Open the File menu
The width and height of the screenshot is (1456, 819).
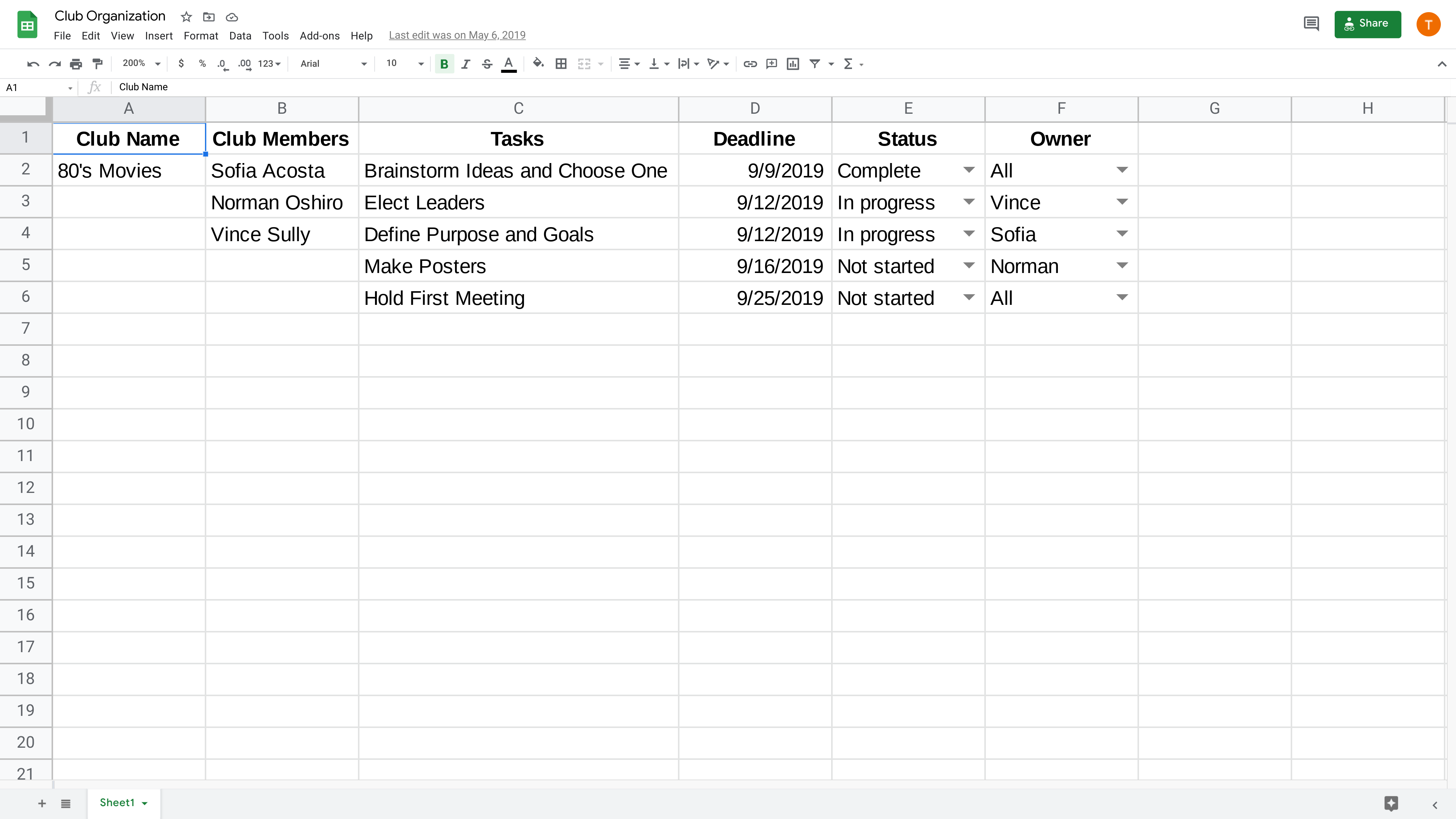(62, 36)
